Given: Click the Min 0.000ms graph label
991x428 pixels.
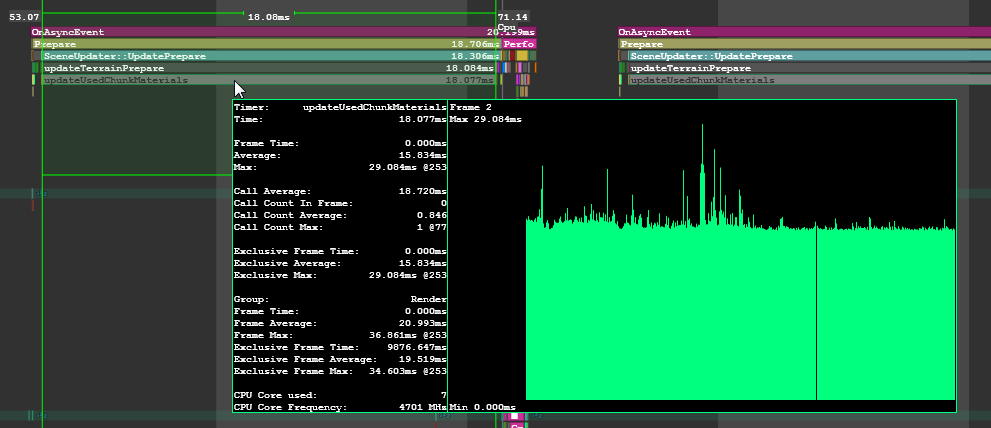Looking at the screenshot, I should pyautogui.click(x=483, y=407).
